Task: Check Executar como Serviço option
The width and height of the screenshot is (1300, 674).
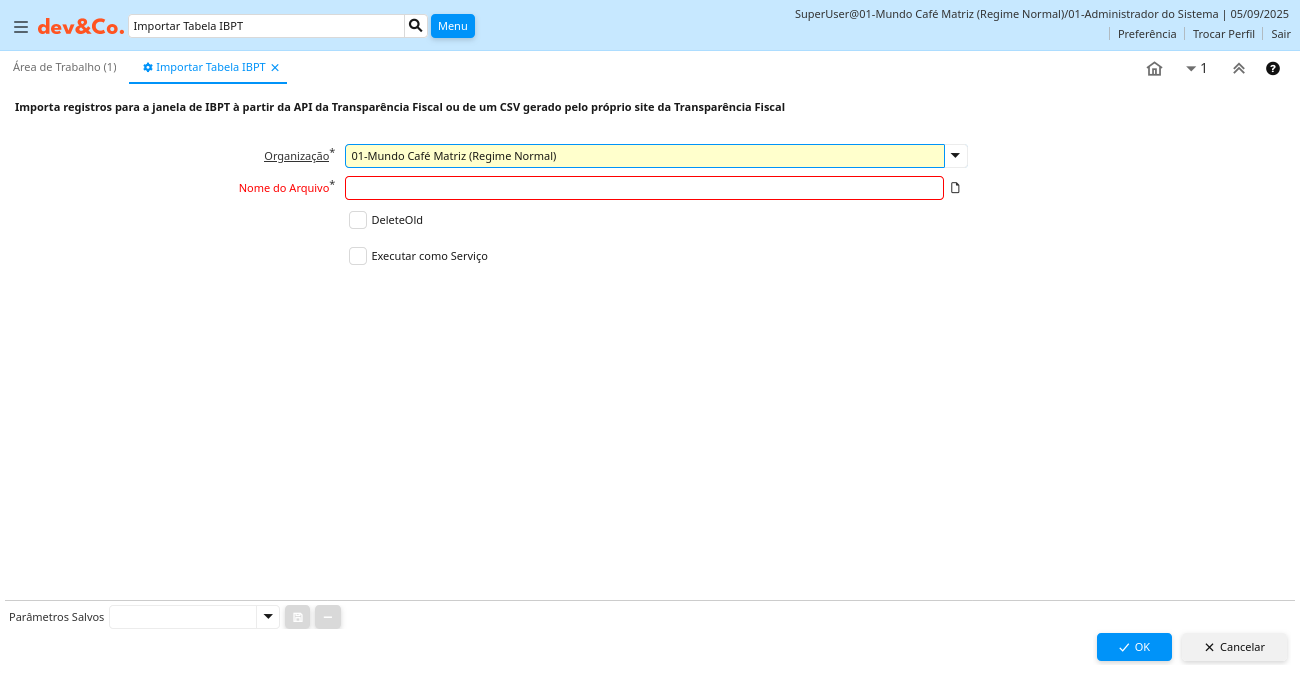Action: [358, 256]
